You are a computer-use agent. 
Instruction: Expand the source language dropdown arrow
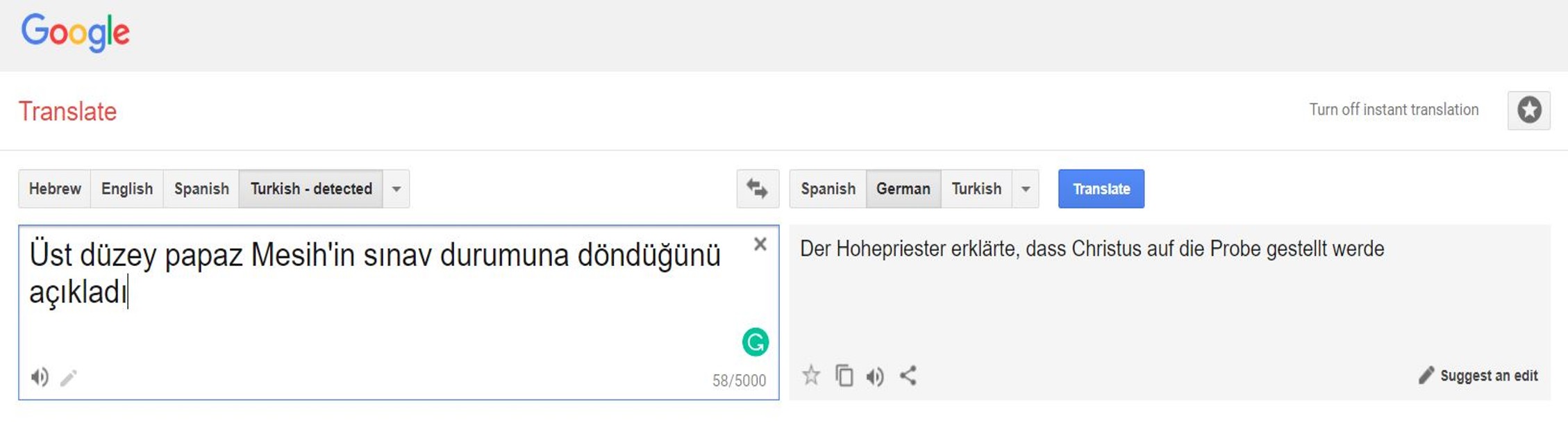tap(396, 189)
